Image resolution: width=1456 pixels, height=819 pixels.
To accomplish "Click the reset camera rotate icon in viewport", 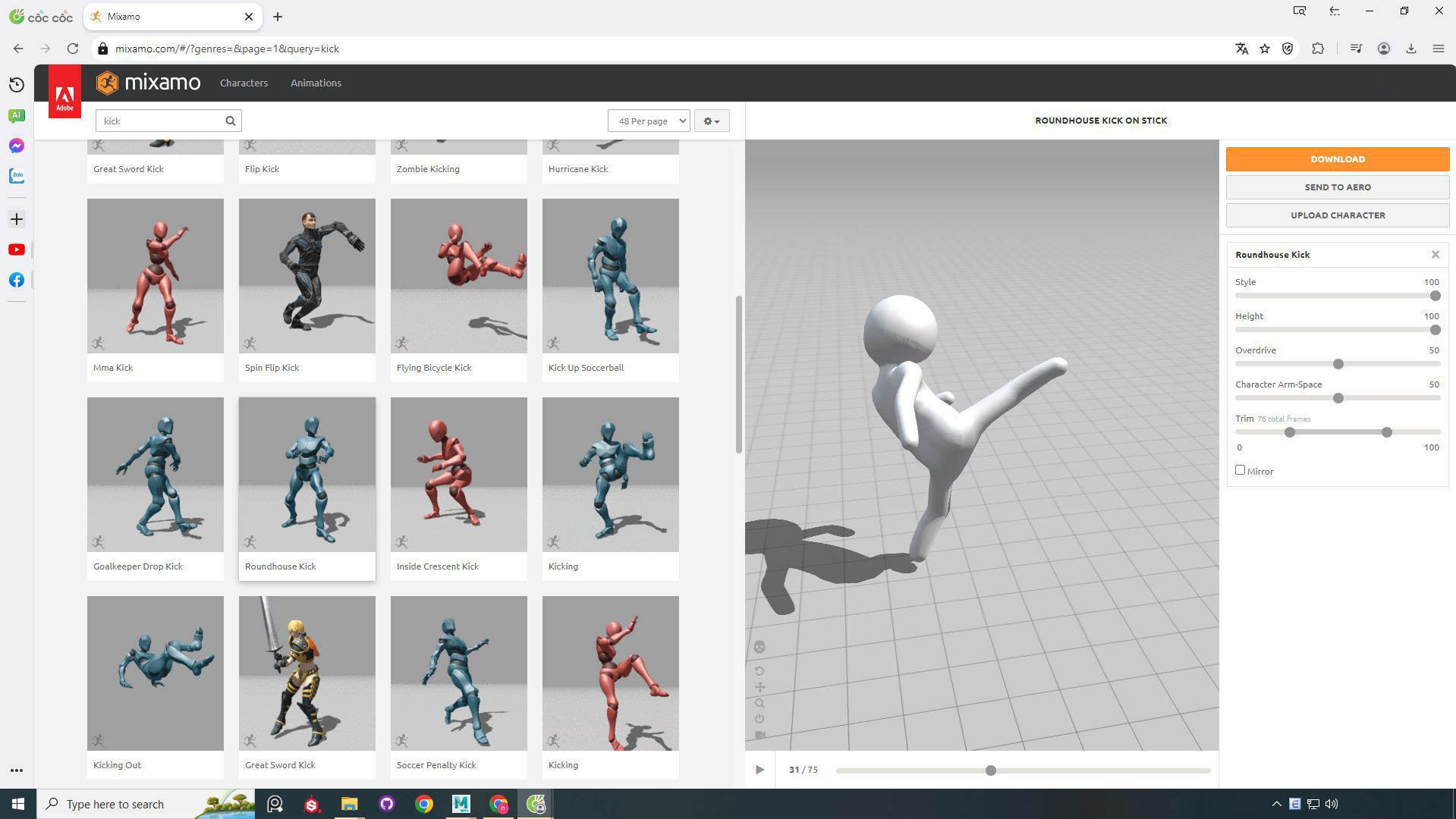I will pyautogui.click(x=759, y=671).
